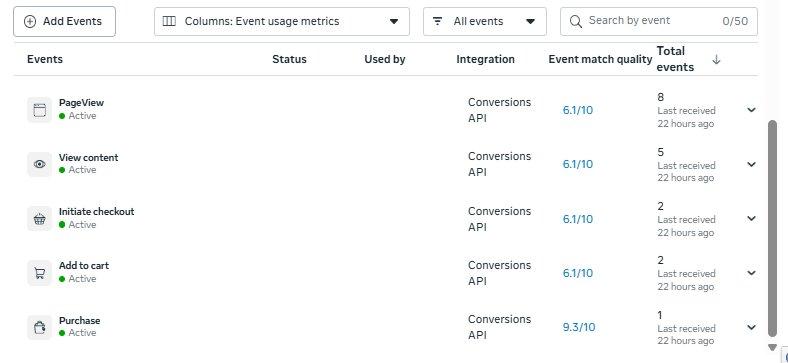Click the Add to cart icon

point(39,273)
